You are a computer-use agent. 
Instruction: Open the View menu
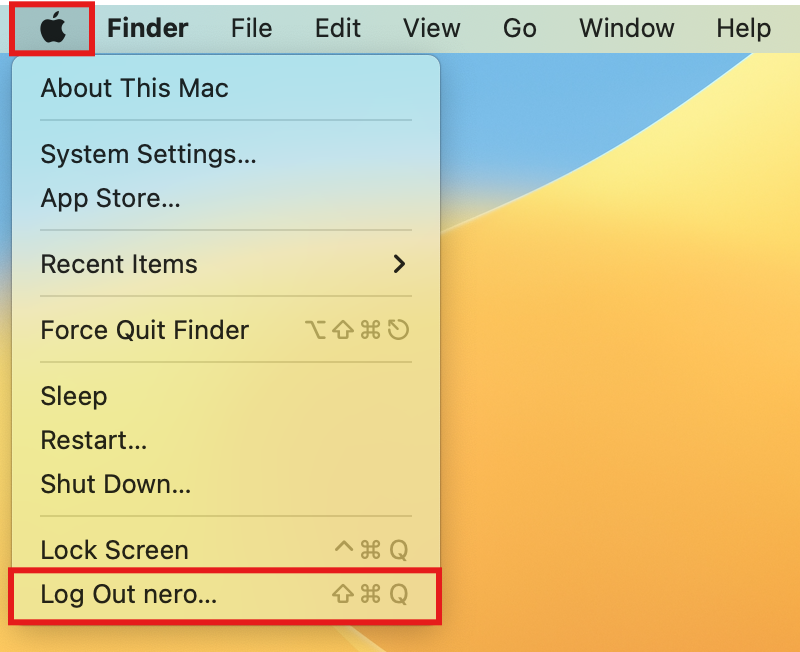pos(432,28)
